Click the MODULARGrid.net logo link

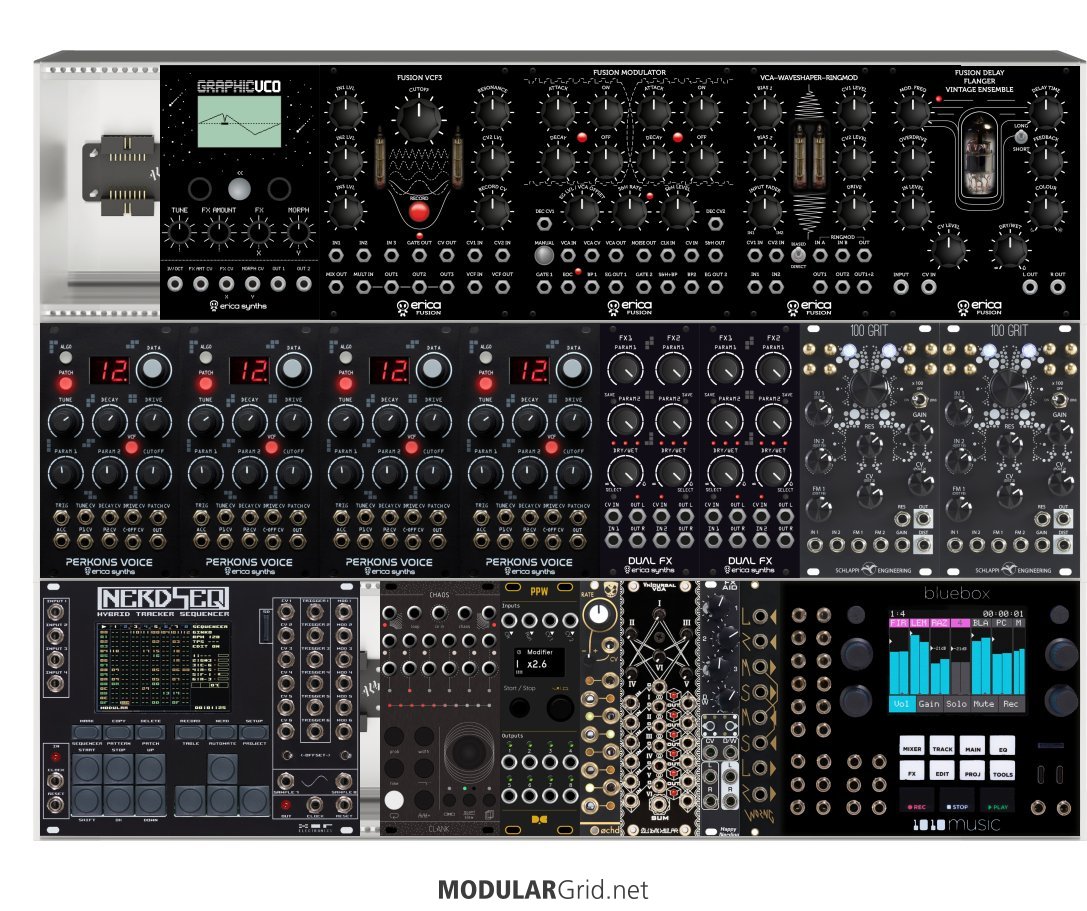click(543, 890)
